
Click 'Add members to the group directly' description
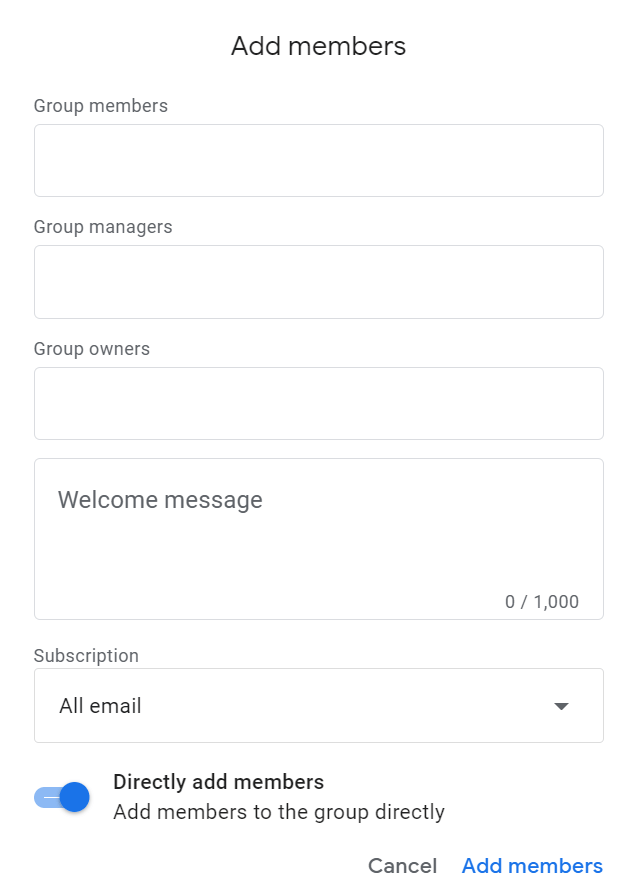pyautogui.click(x=279, y=812)
